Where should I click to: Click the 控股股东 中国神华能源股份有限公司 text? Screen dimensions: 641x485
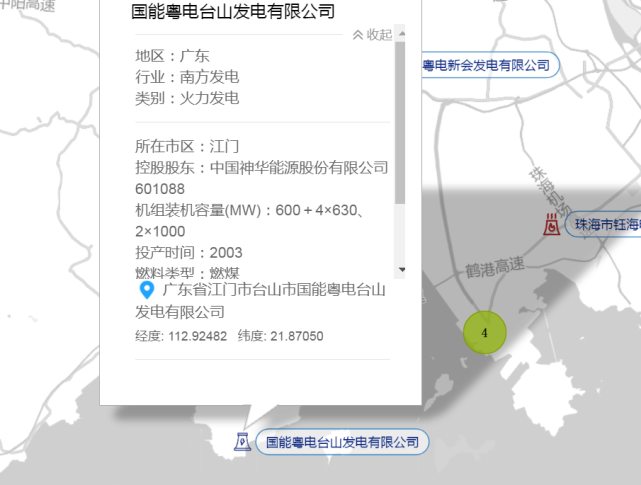click(x=262, y=167)
